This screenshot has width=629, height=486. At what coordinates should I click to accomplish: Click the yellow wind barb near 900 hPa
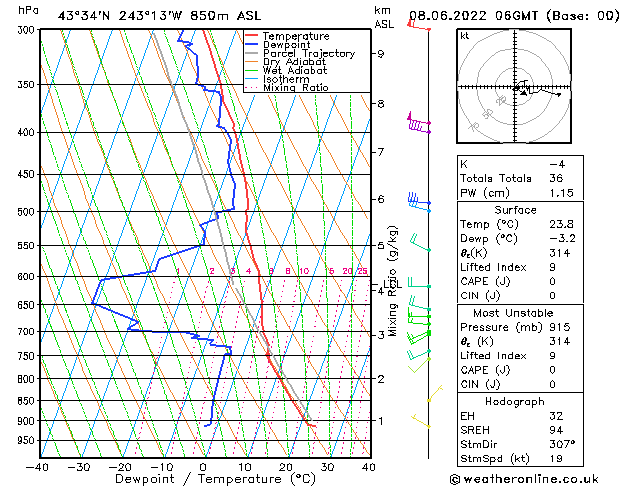coord(420,421)
